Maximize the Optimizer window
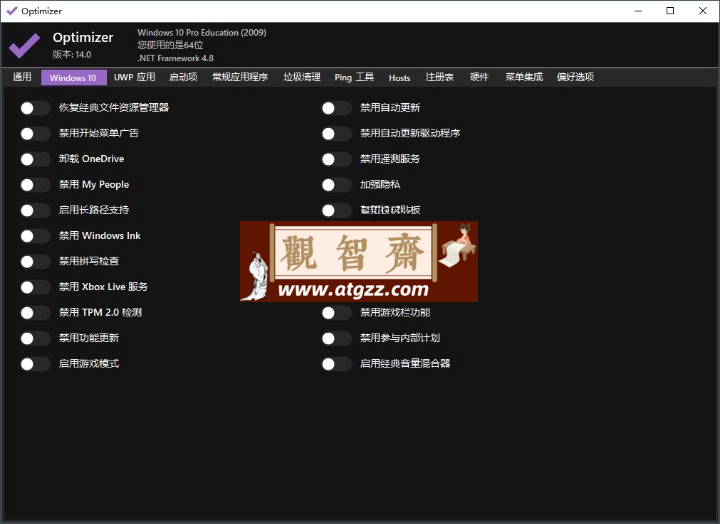The image size is (720, 524). (670, 11)
